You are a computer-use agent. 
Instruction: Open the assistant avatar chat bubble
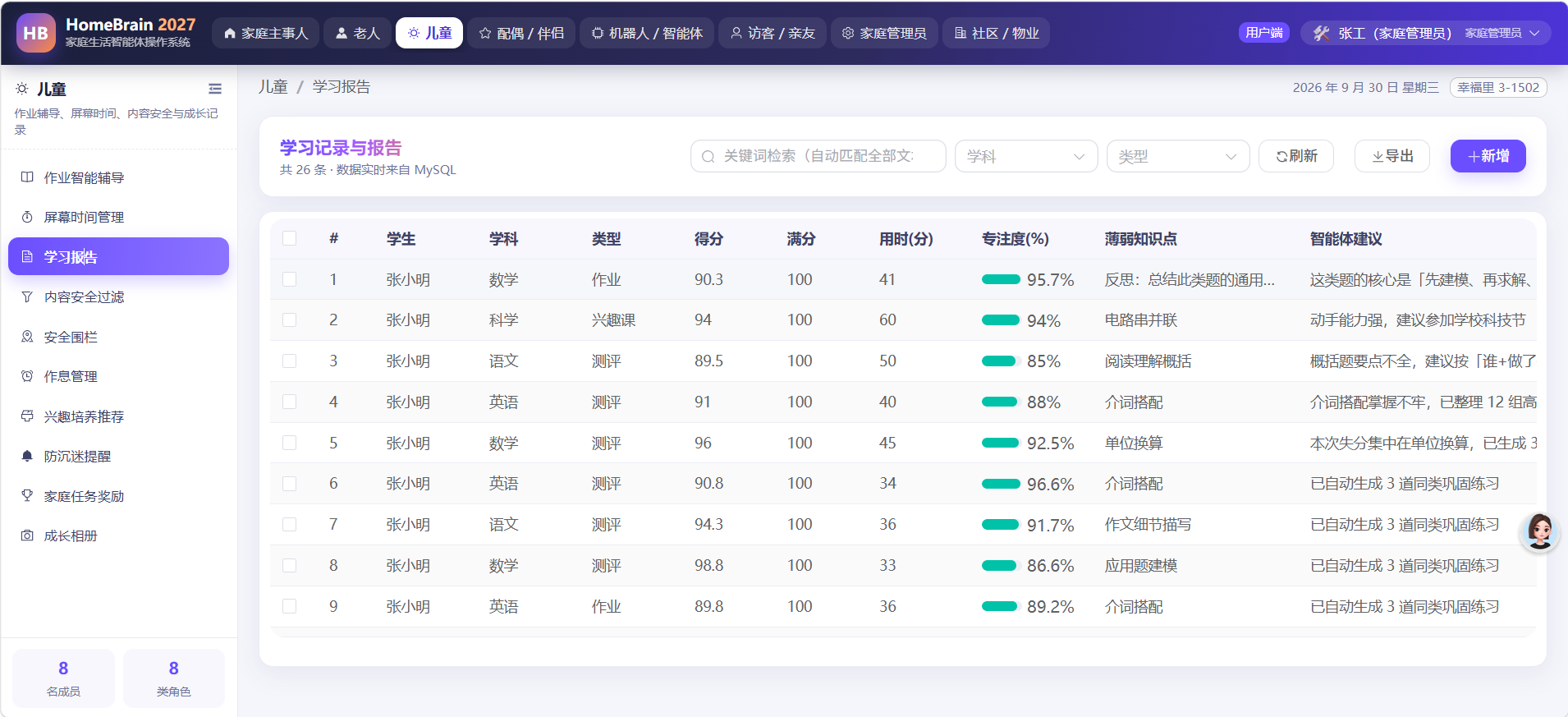coord(1539,532)
